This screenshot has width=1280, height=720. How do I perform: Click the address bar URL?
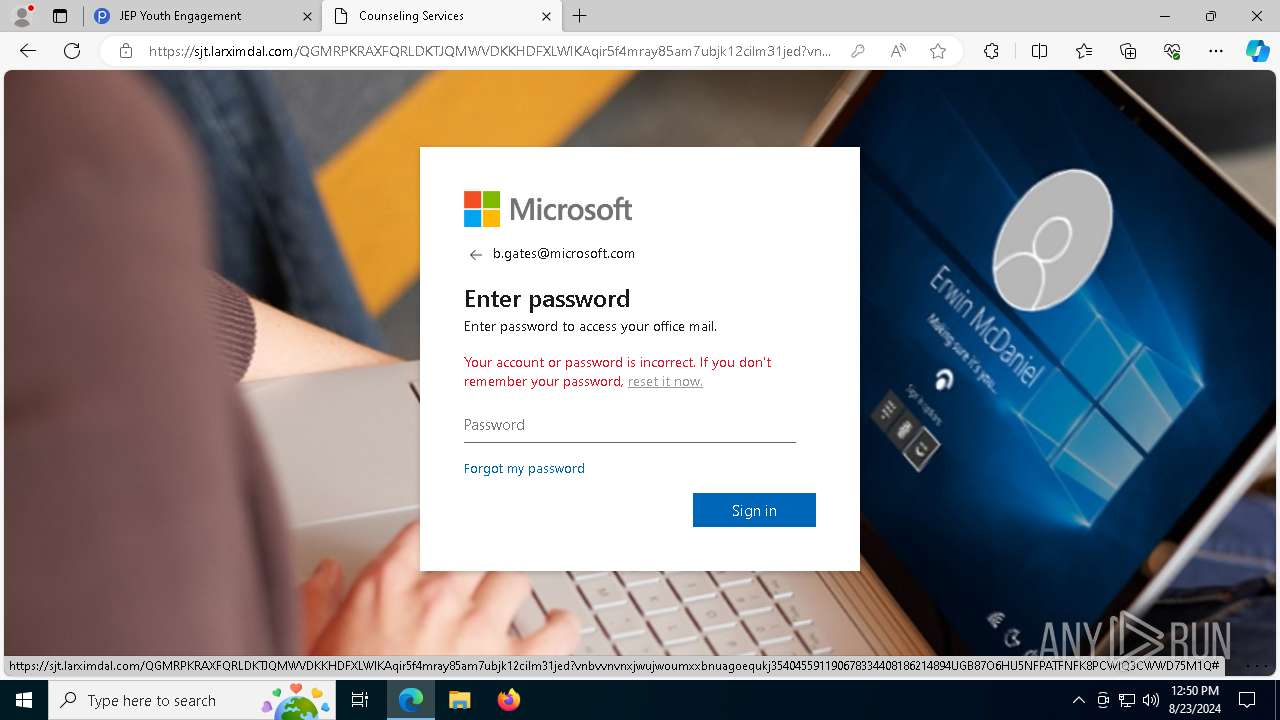tap(490, 51)
